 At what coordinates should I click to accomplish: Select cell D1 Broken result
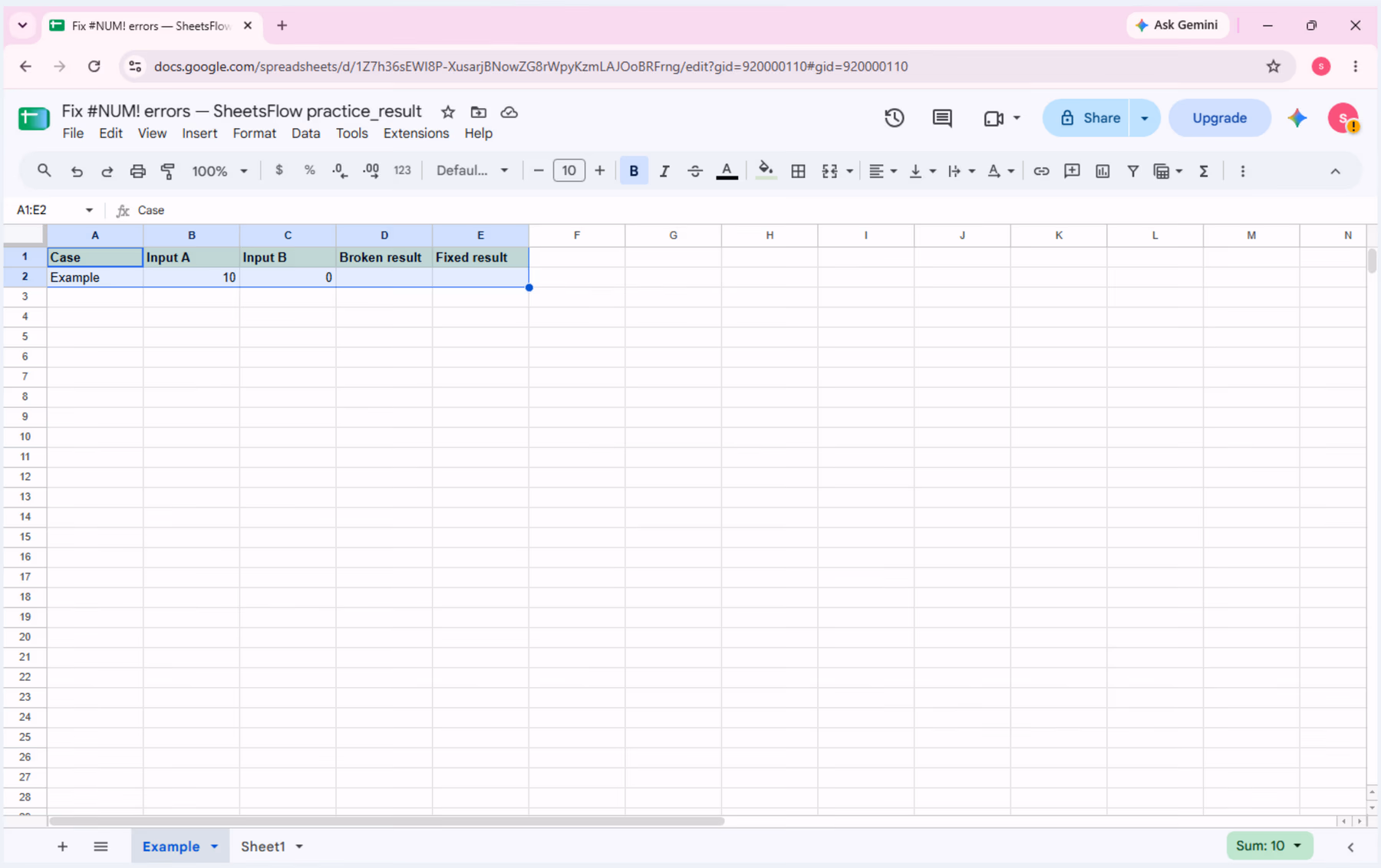(384, 257)
